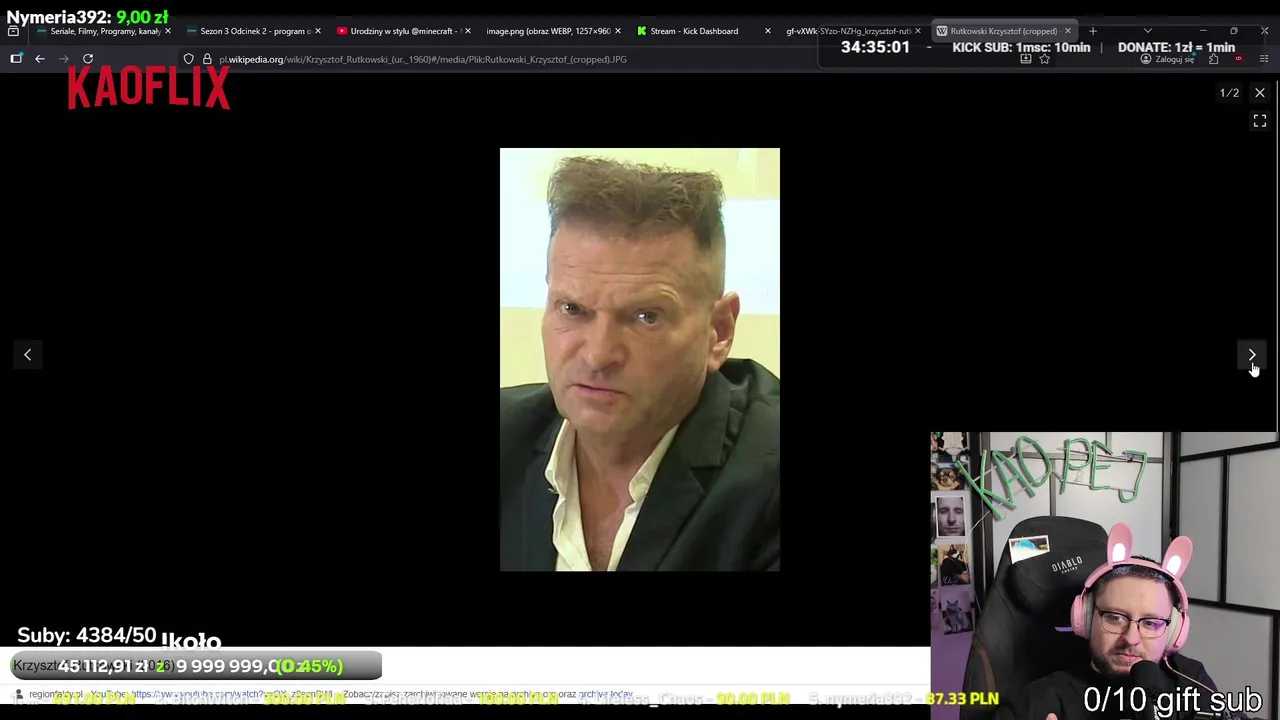Open a new browser tab with plus
Image resolution: width=1280 pixels, height=720 pixels.
[1092, 31]
